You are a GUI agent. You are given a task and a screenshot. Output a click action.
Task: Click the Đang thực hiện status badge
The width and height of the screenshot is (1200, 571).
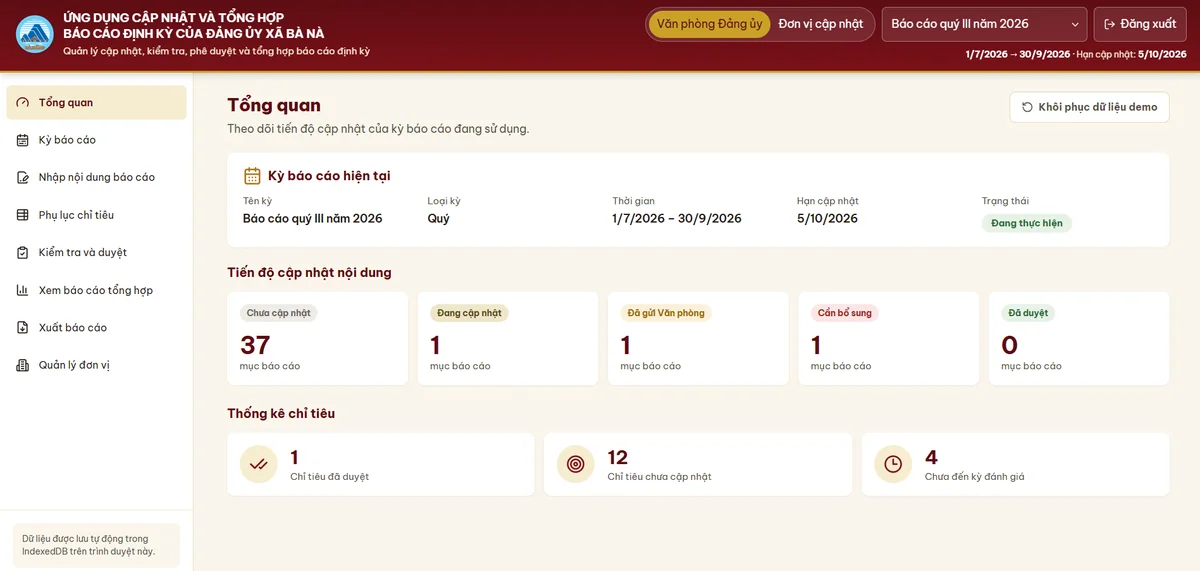pyautogui.click(x=1027, y=223)
